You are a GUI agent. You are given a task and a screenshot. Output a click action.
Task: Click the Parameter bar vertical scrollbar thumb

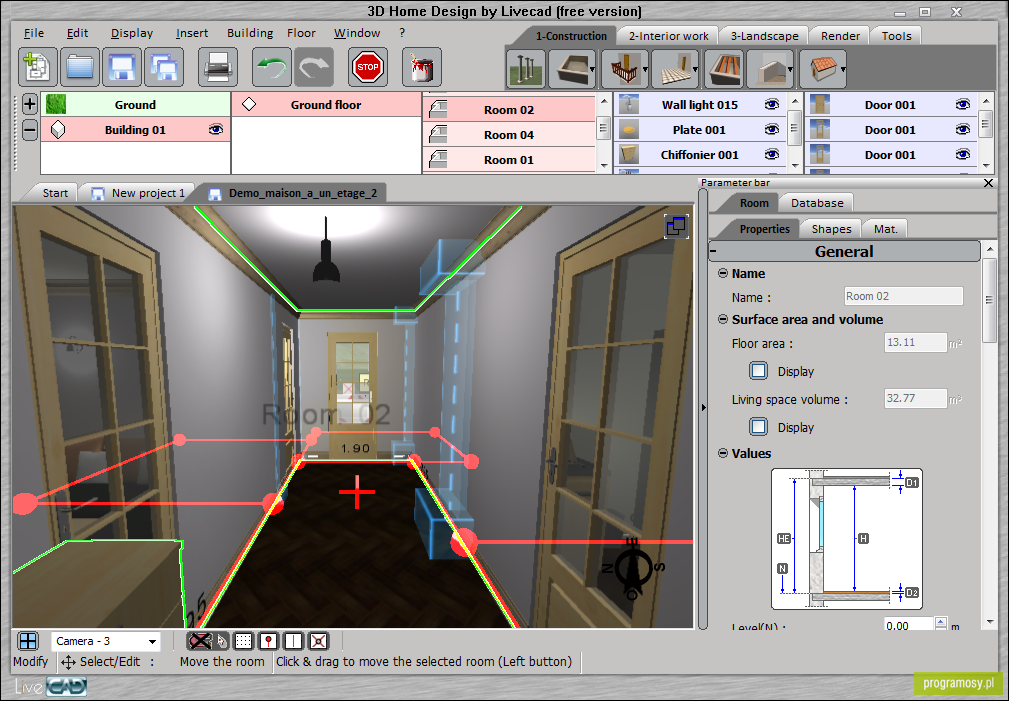(x=989, y=299)
